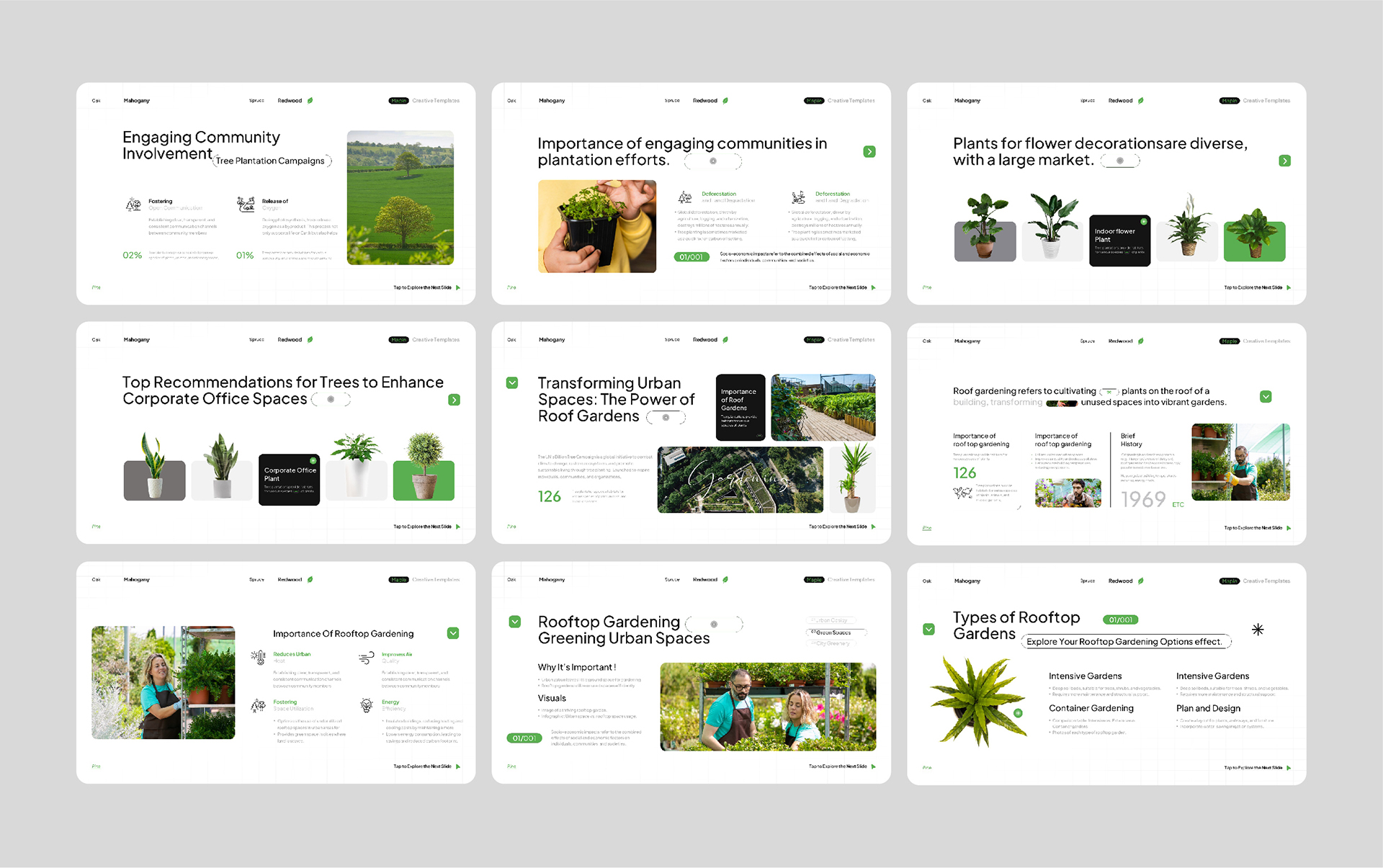Switch the toggle after with a large market text
The width and height of the screenshot is (1383, 868).
[x=1121, y=160]
